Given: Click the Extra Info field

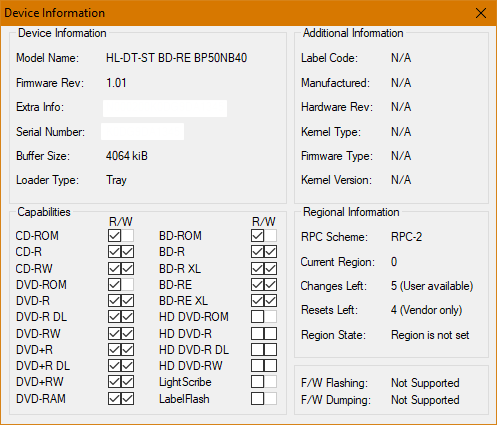Looking at the screenshot, I should tap(165, 108).
